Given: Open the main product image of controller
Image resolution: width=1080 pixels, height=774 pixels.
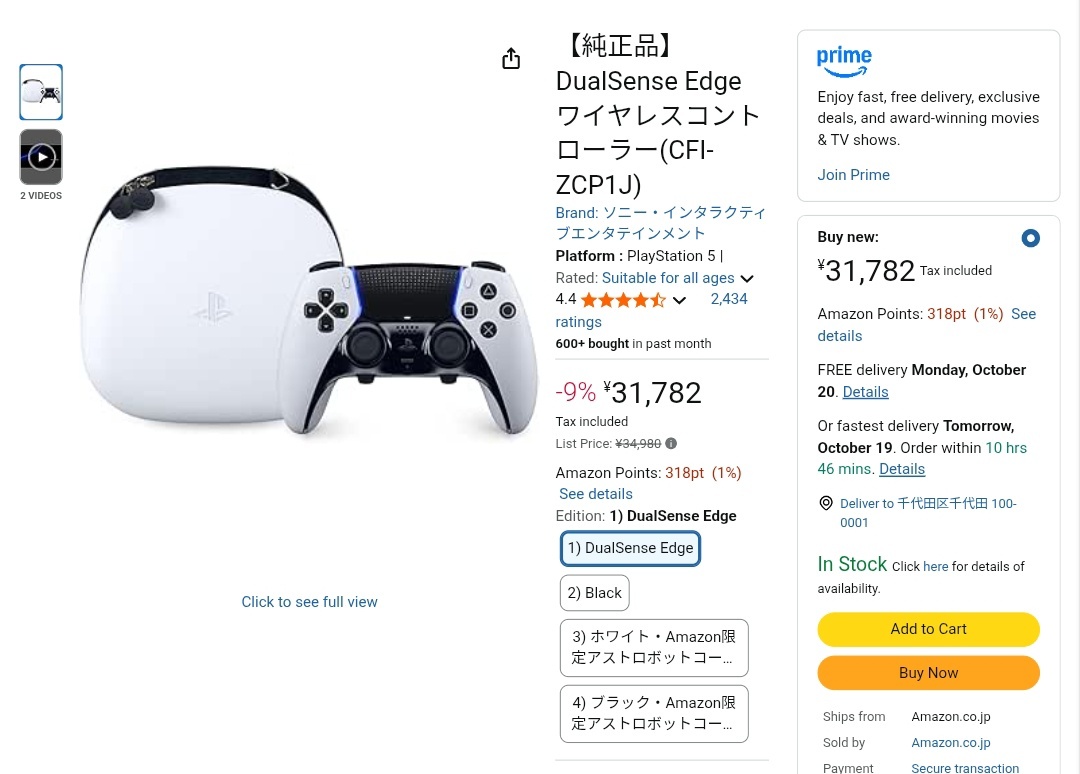Looking at the screenshot, I should coord(309,301).
